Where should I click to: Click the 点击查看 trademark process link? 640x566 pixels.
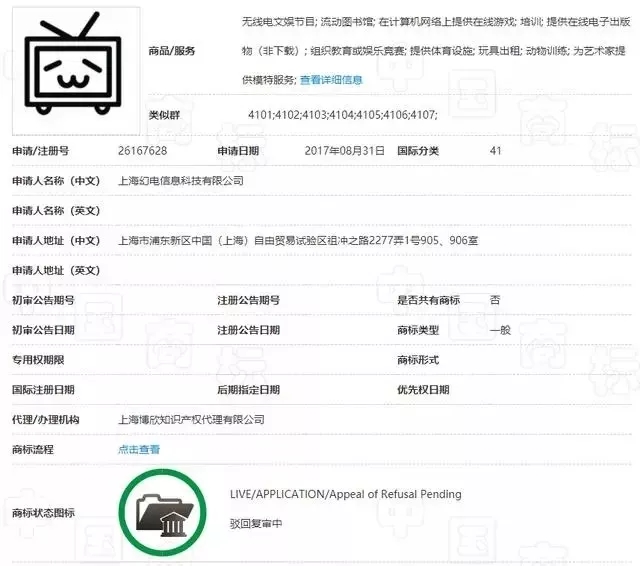pos(139,450)
